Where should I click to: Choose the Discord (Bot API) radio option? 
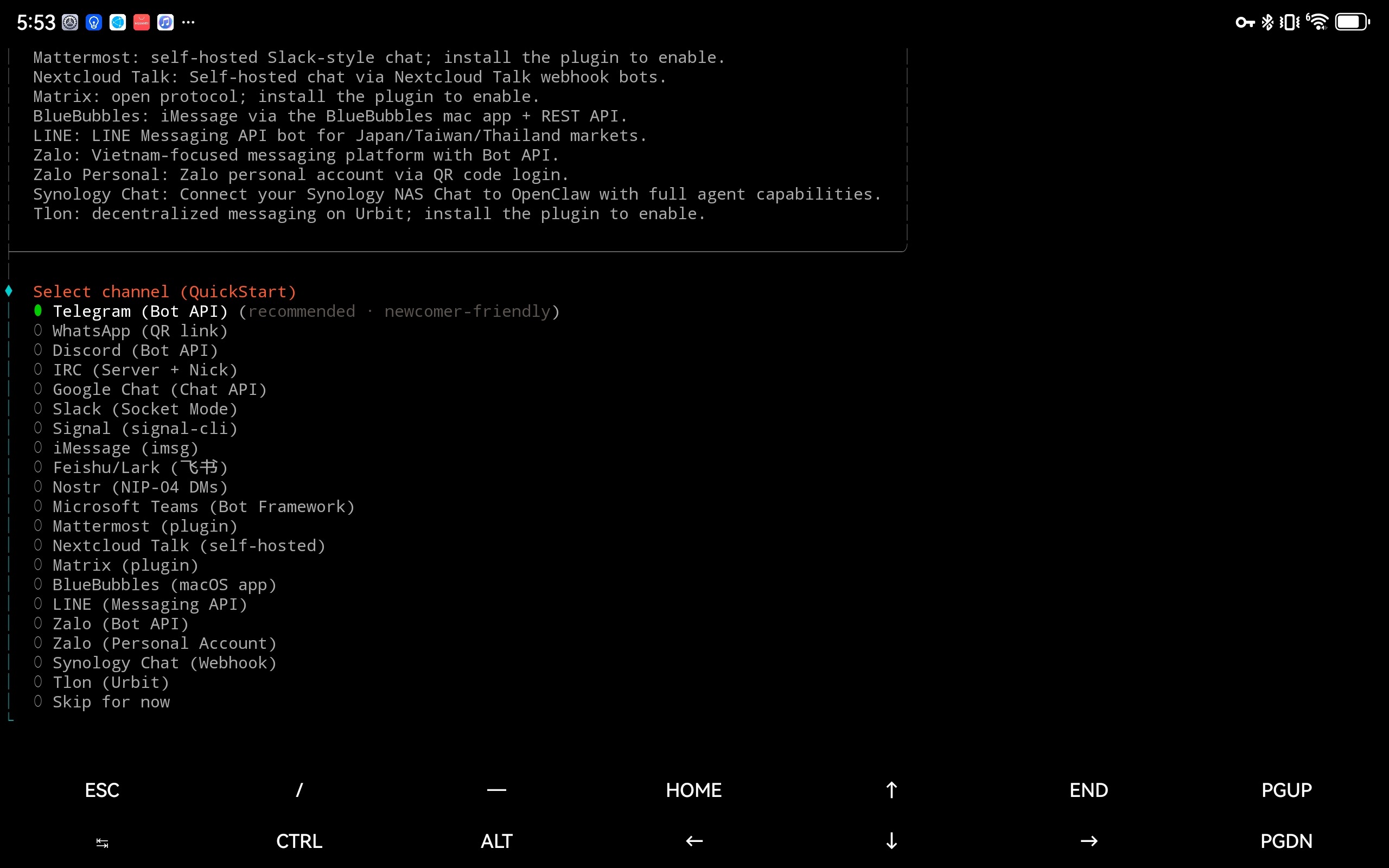[x=38, y=350]
